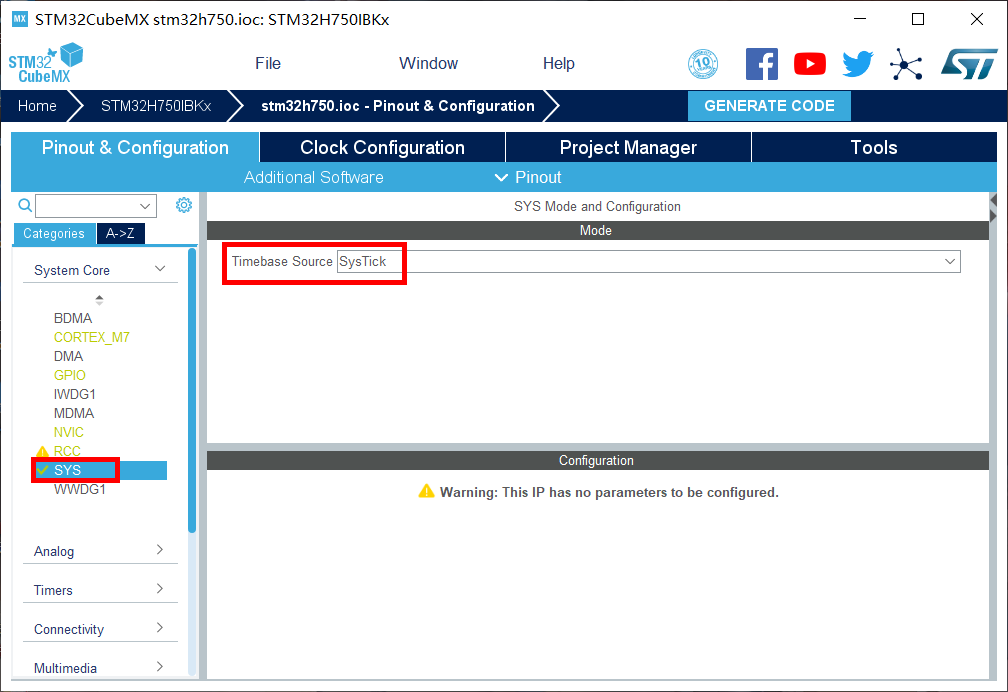Select RCC in the peripheral tree
The width and height of the screenshot is (1008, 692).
point(67,451)
